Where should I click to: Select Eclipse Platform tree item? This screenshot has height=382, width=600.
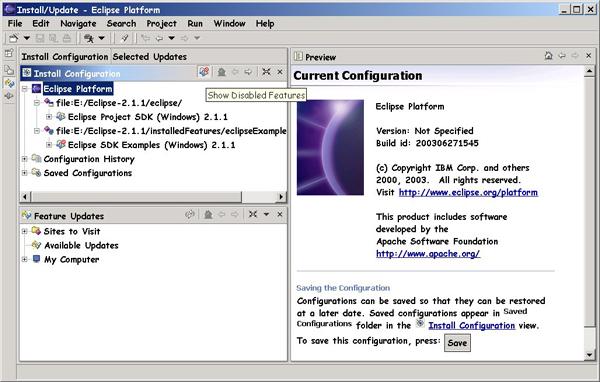(x=78, y=89)
